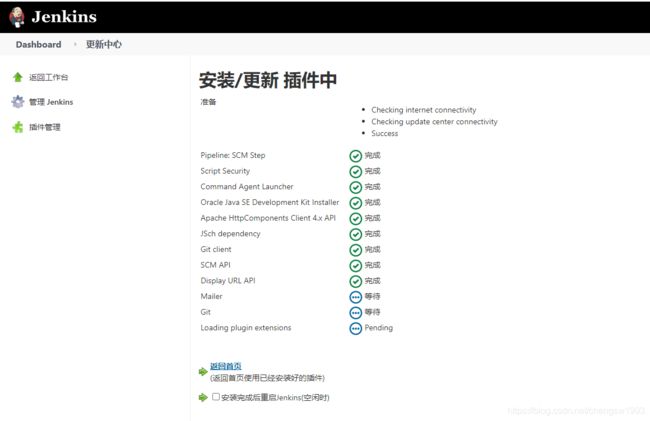Click the 完成 status text for Git client
The height and width of the screenshot is (421, 650).
coord(372,249)
